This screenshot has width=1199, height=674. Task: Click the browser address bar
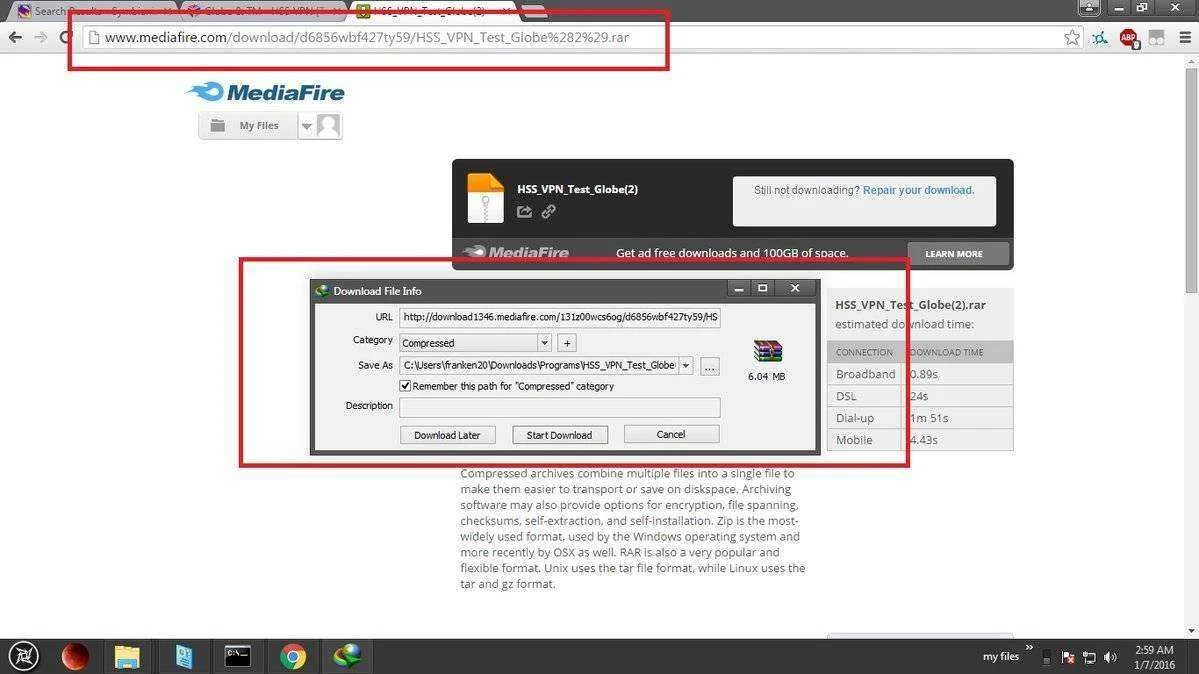[x=574, y=37]
